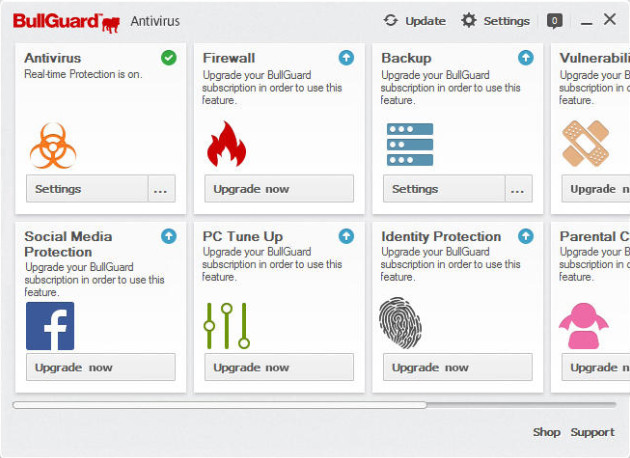Click Upgrade now on Vulnerability card
The height and width of the screenshot is (458, 630).
point(596,188)
